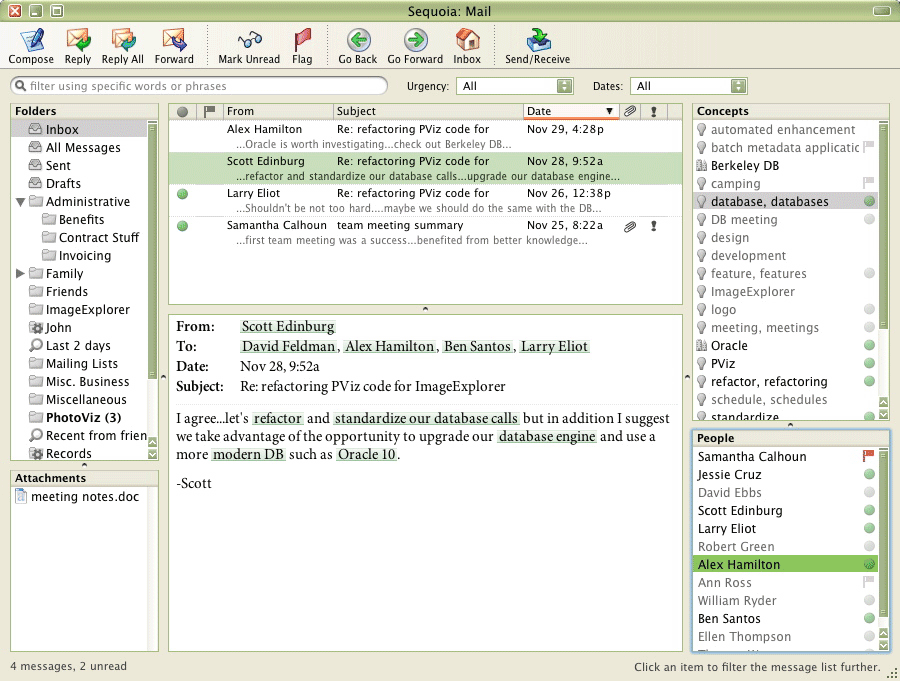The image size is (900, 681).
Task: Toggle the filter dot next to Jessie Cruz
Action: (869, 474)
